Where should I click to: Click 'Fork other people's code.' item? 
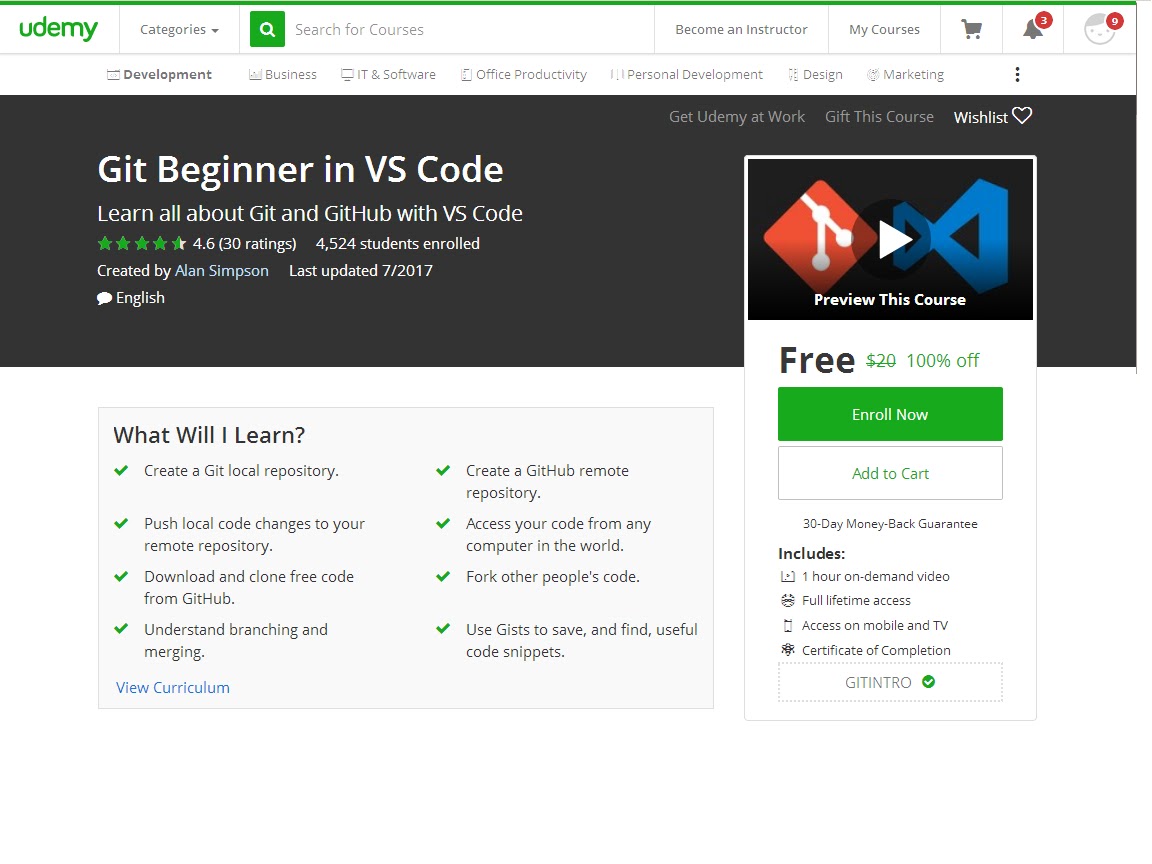click(552, 577)
